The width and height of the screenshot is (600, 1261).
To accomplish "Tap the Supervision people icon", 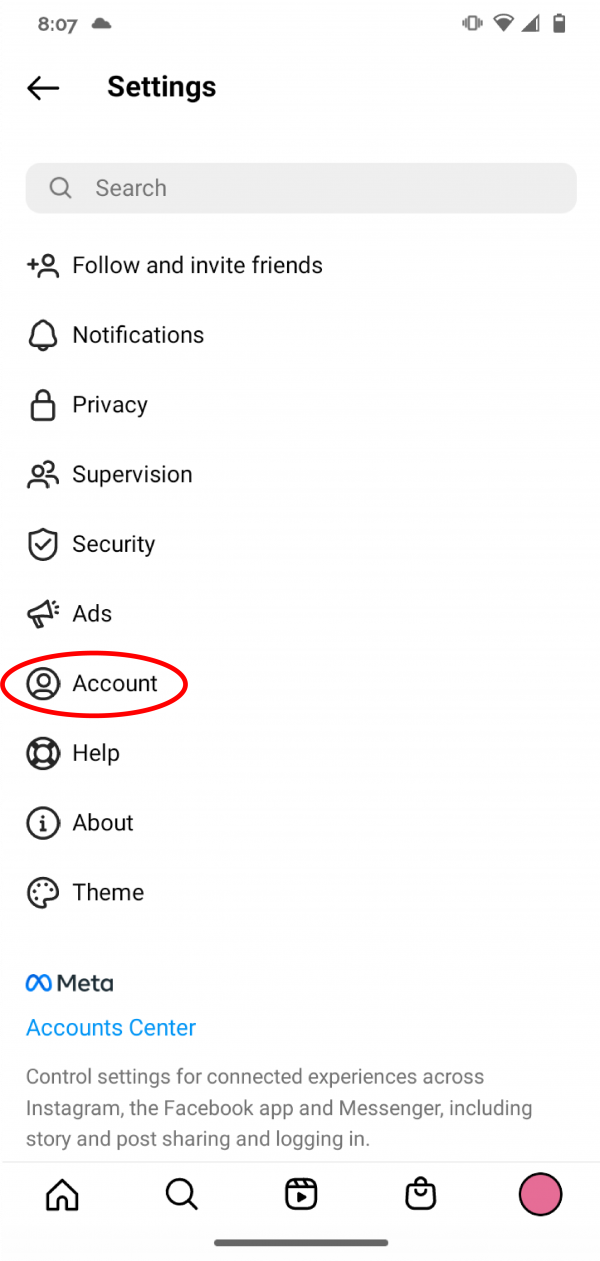I will 43,474.
